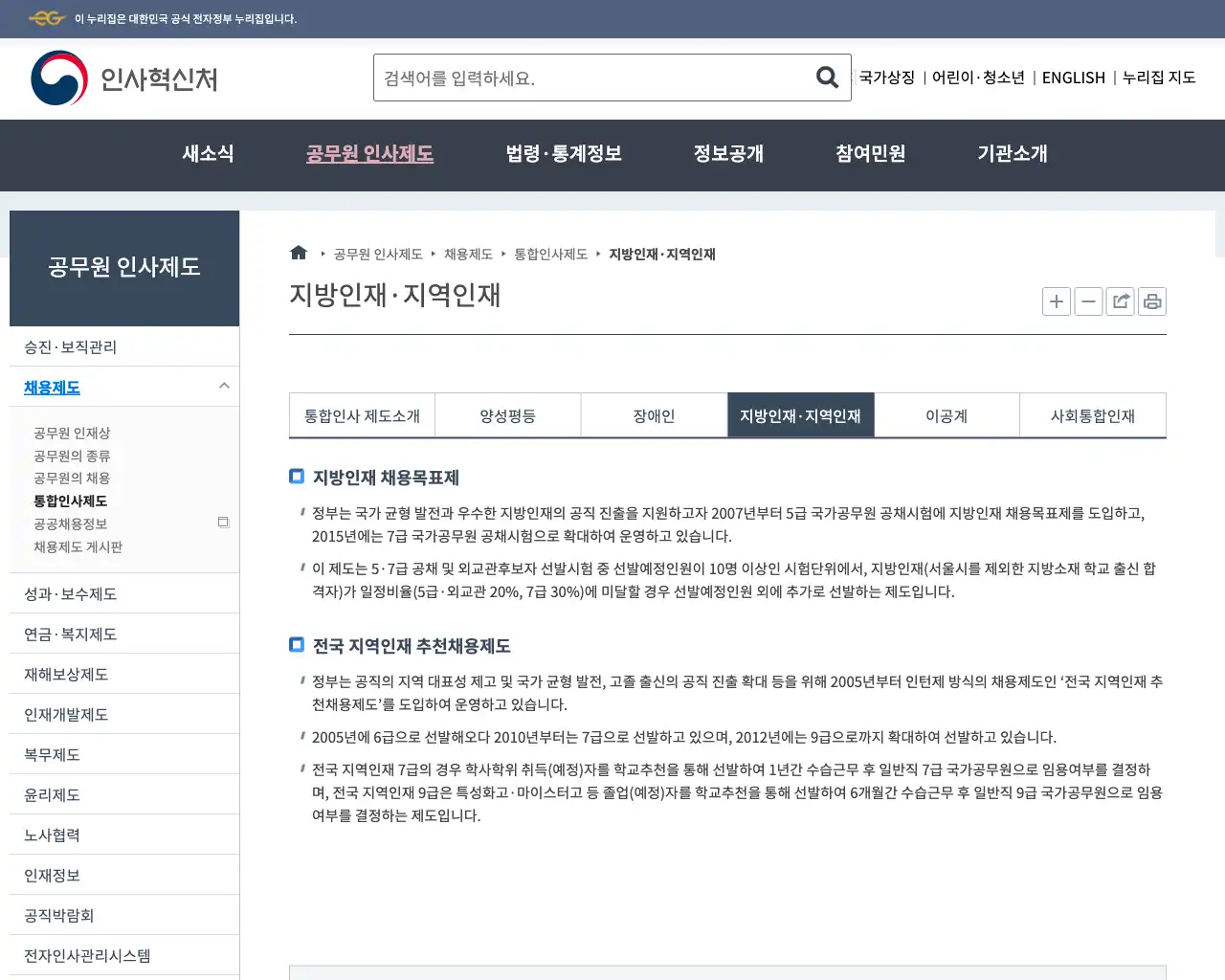
Task: Switch to 장애인 tab
Action: coord(655,415)
